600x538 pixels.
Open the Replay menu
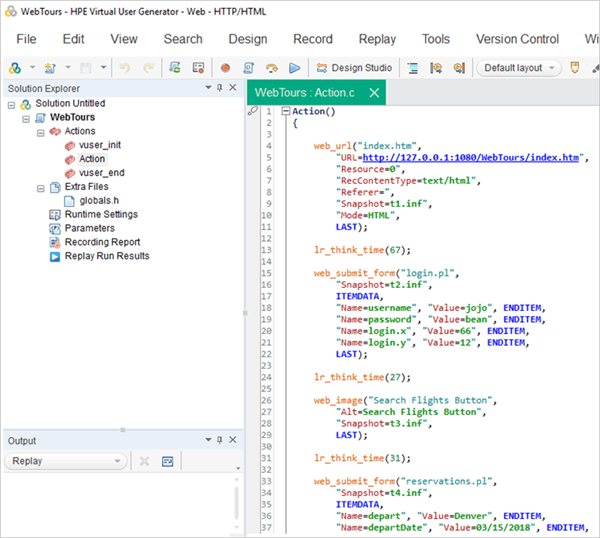[x=377, y=39]
